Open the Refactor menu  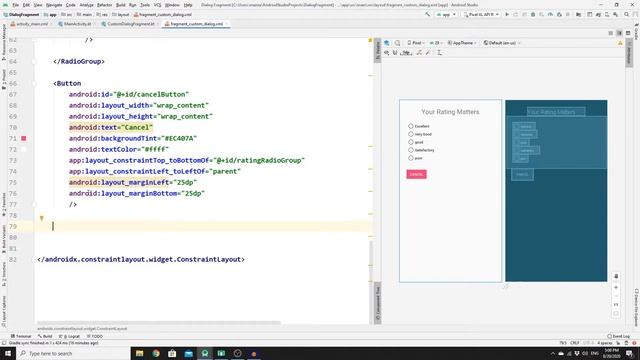point(104,5)
